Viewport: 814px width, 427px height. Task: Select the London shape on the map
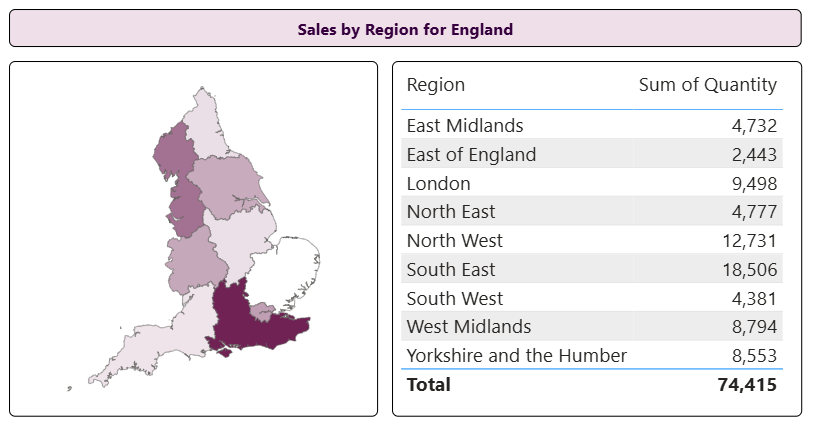pyautogui.click(x=262, y=312)
